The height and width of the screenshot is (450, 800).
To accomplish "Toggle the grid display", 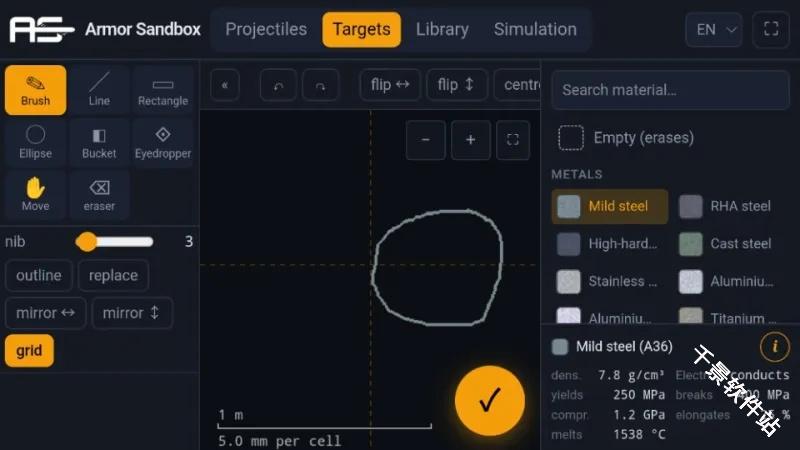I will [29, 351].
